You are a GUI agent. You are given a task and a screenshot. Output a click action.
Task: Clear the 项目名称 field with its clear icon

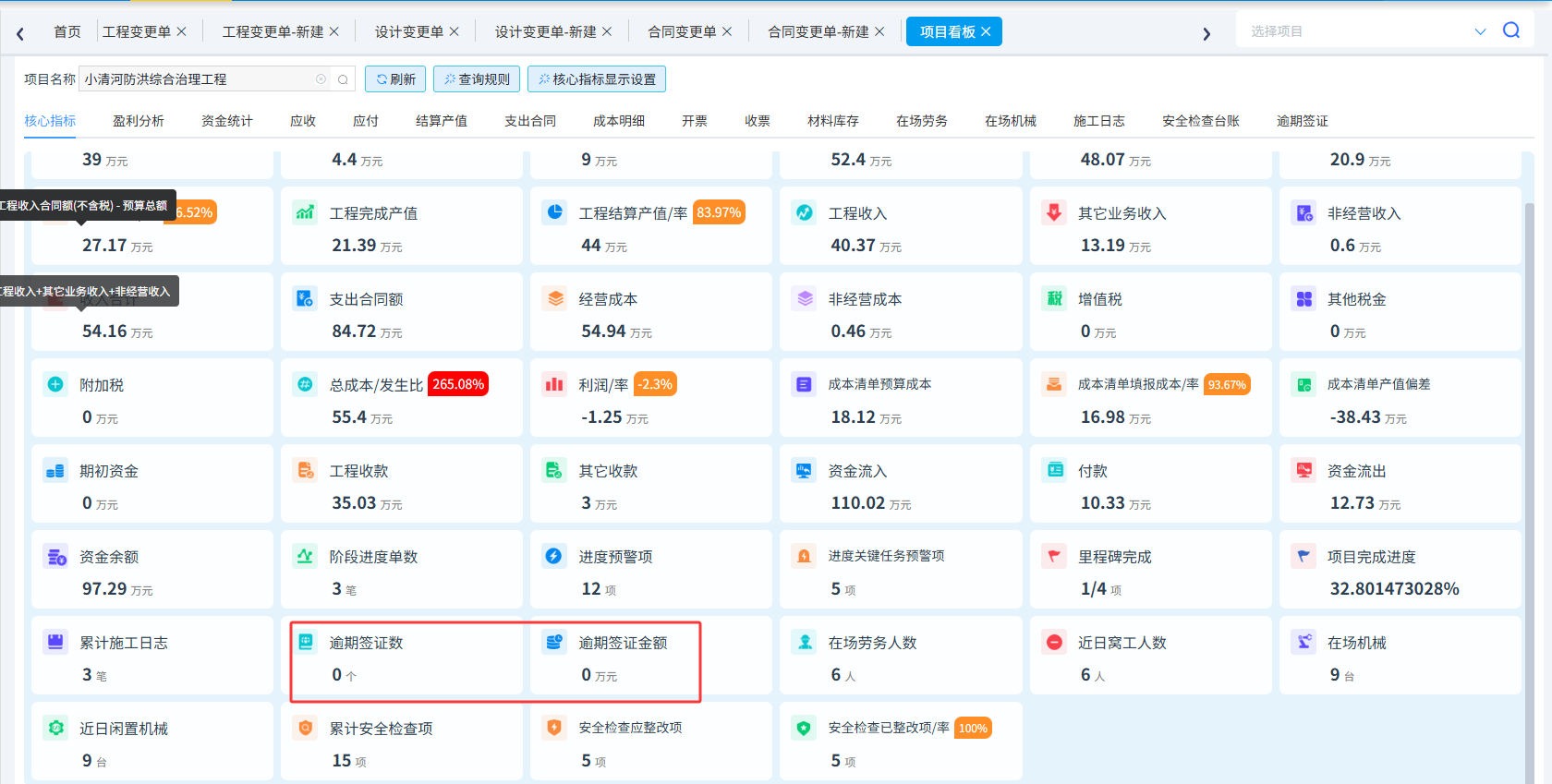pyautogui.click(x=321, y=79)
